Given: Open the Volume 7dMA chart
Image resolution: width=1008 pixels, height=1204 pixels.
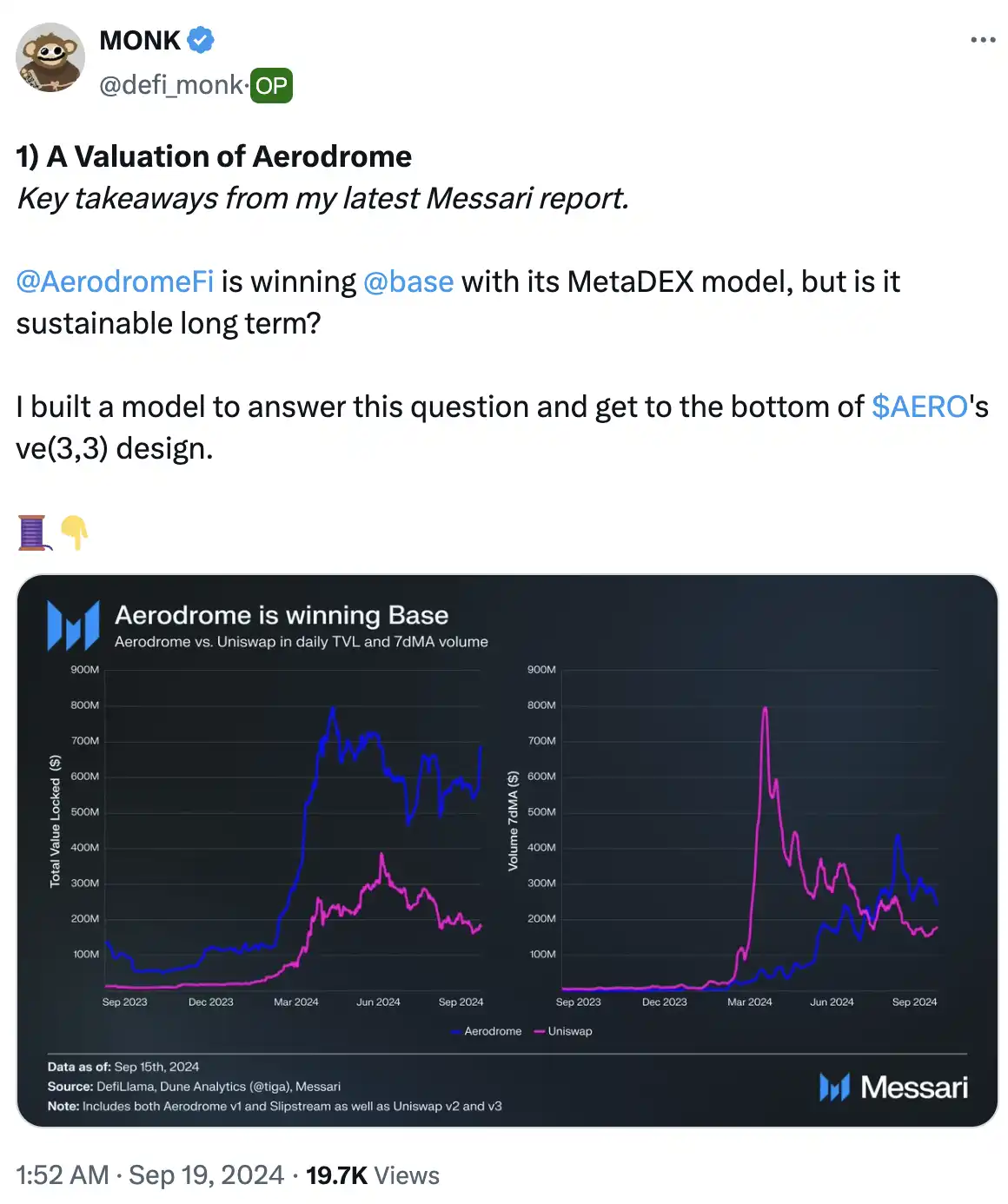Looking at the screenshot, I should click(x=749, y=834).
